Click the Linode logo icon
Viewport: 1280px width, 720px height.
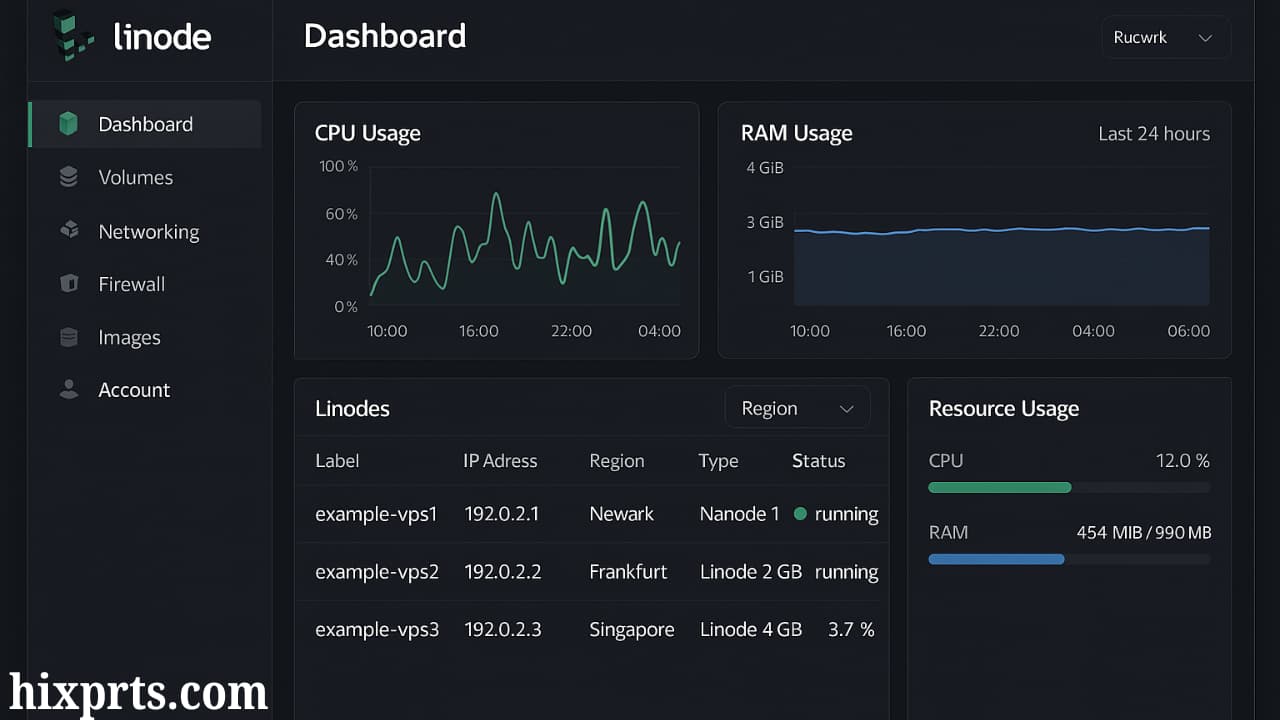pyautogui.click(x=73, y=37)
